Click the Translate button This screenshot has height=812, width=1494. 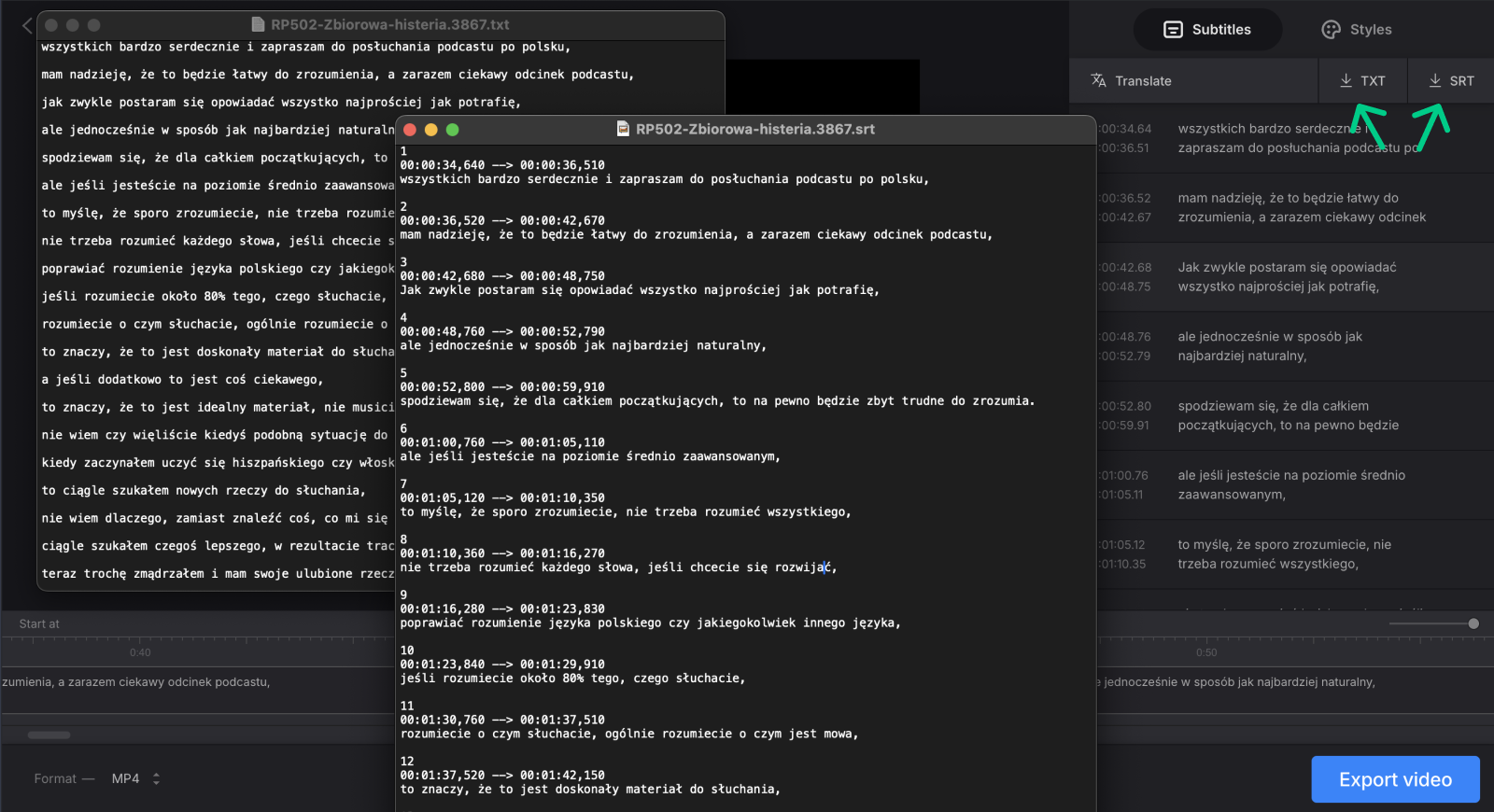1131,81
